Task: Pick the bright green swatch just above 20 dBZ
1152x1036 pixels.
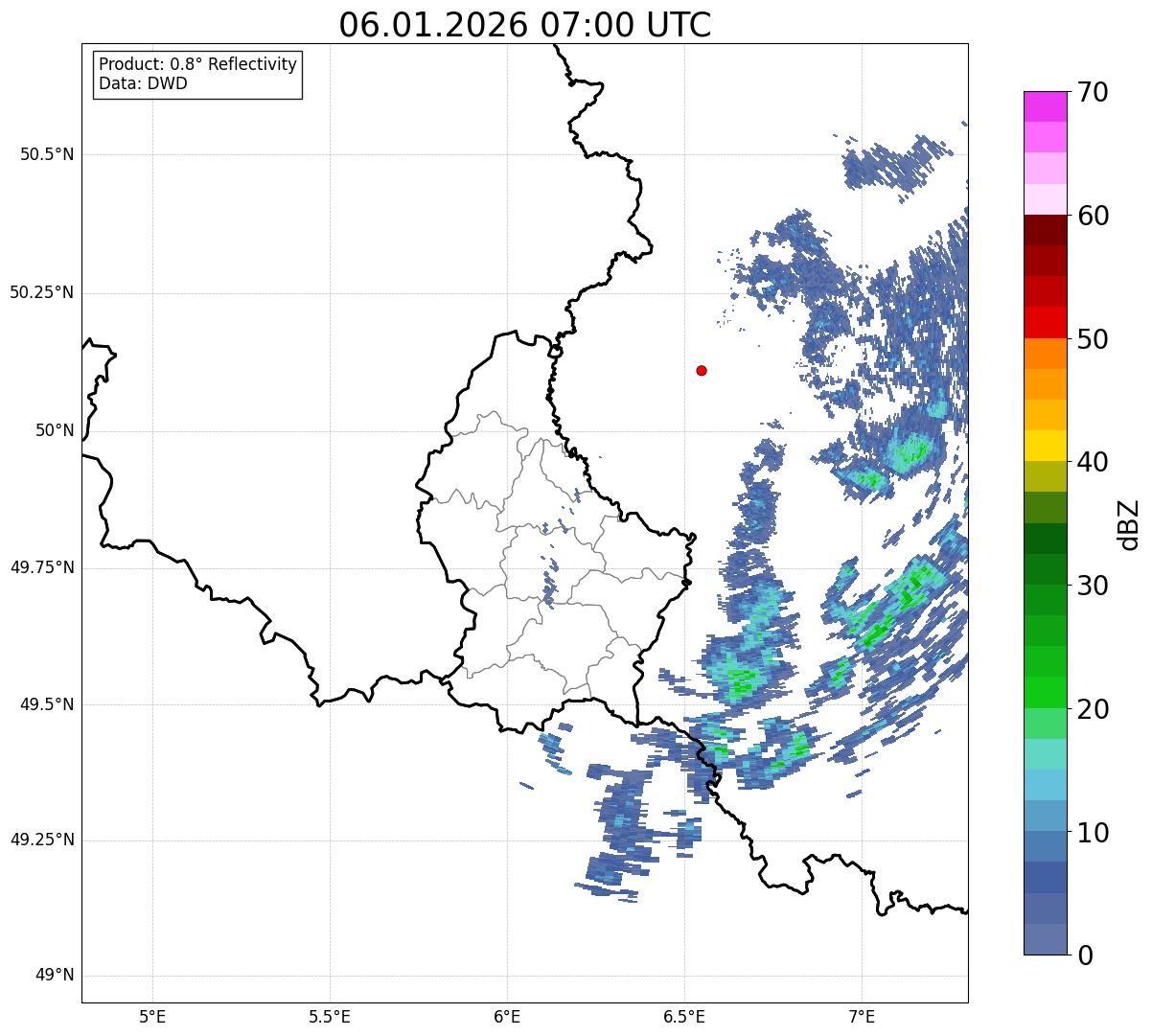Action: [1045, 693]
